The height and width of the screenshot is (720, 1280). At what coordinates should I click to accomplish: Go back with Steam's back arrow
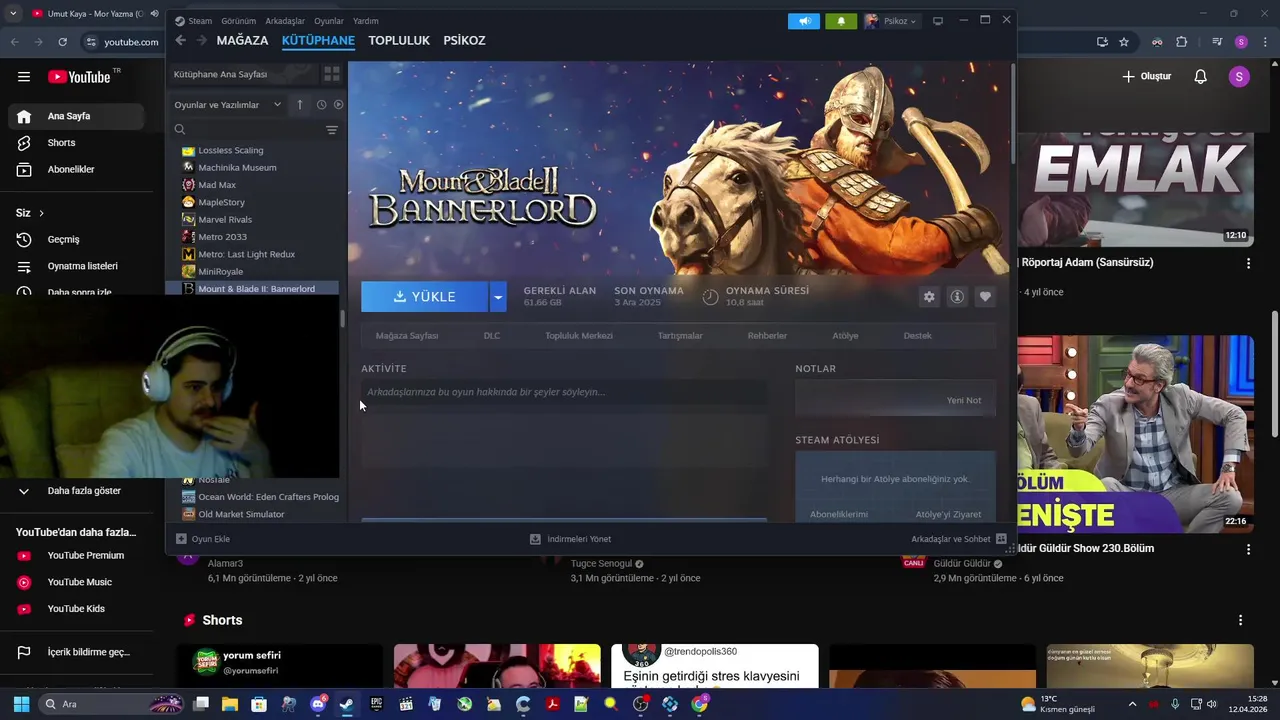point(180,40)
